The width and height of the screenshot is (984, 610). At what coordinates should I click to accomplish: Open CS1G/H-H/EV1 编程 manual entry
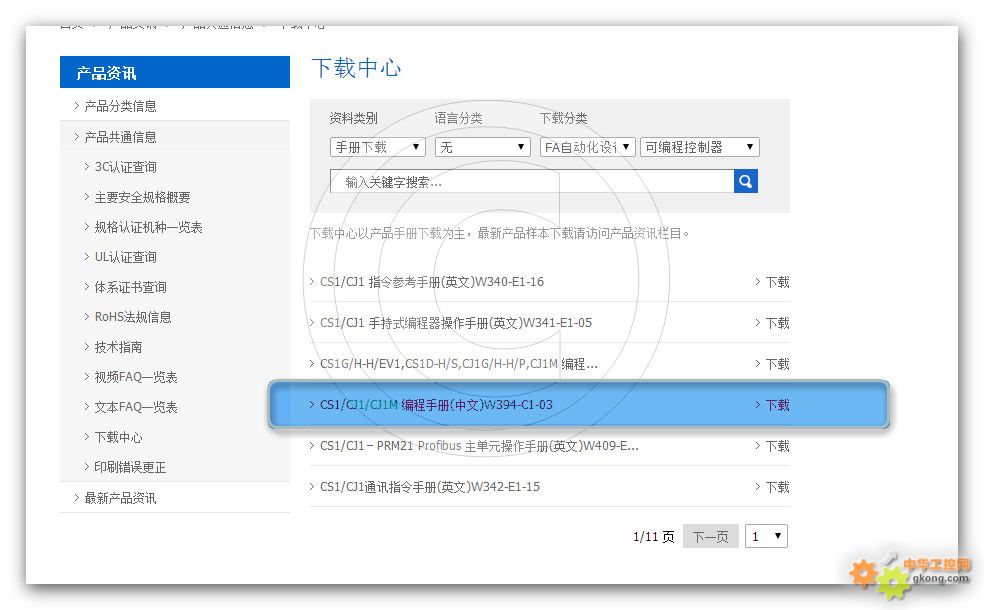[x=458, y=364]
